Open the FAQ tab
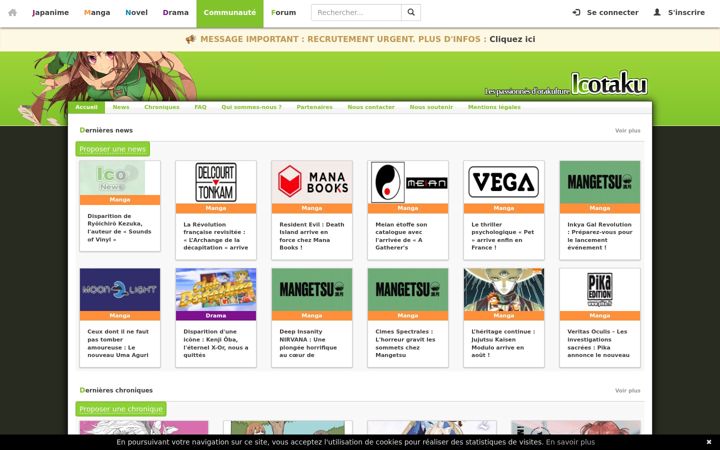The width and height of the screenshot is (720, 450). tap(200, 107)
